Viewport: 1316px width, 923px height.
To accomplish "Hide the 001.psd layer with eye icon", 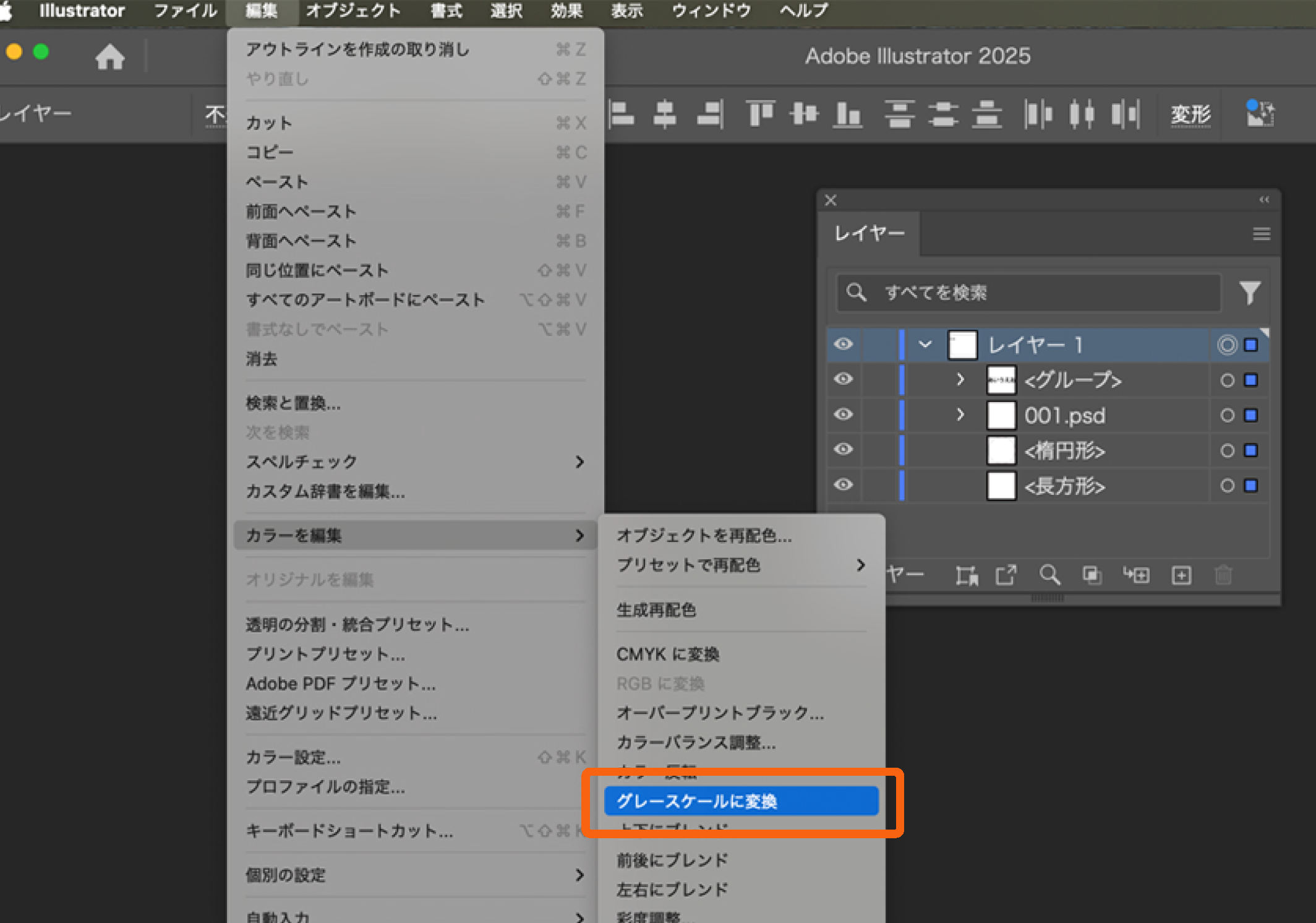I will [844, 414].
